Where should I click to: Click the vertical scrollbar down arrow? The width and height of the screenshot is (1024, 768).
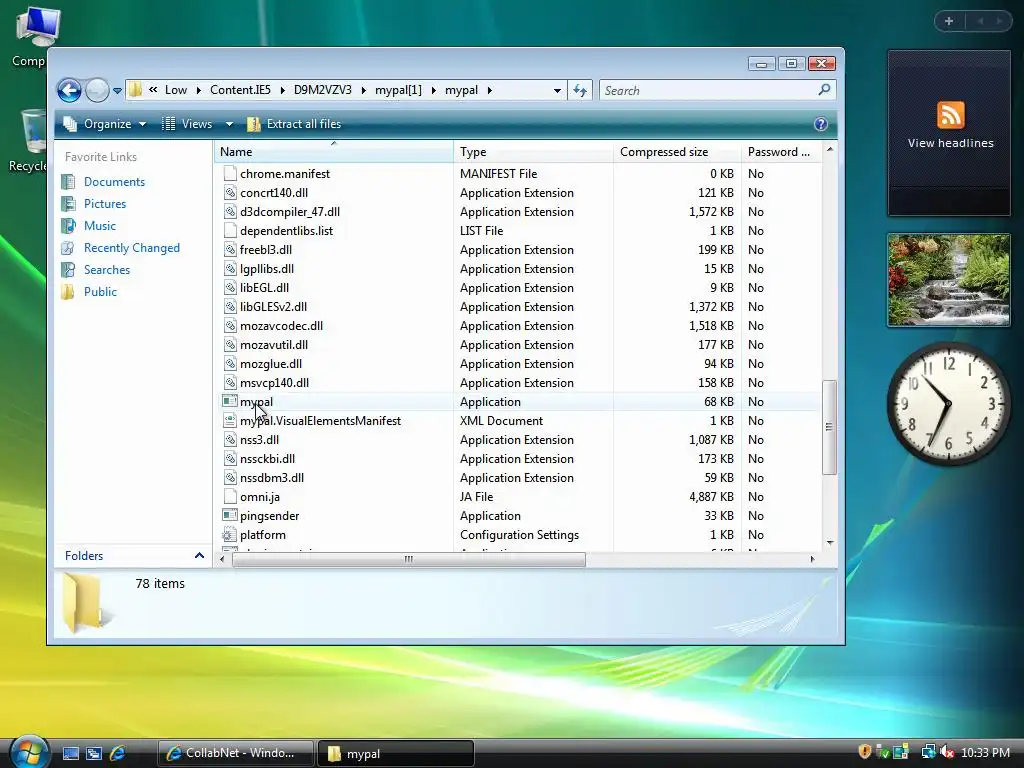click(x=829, y=543)
